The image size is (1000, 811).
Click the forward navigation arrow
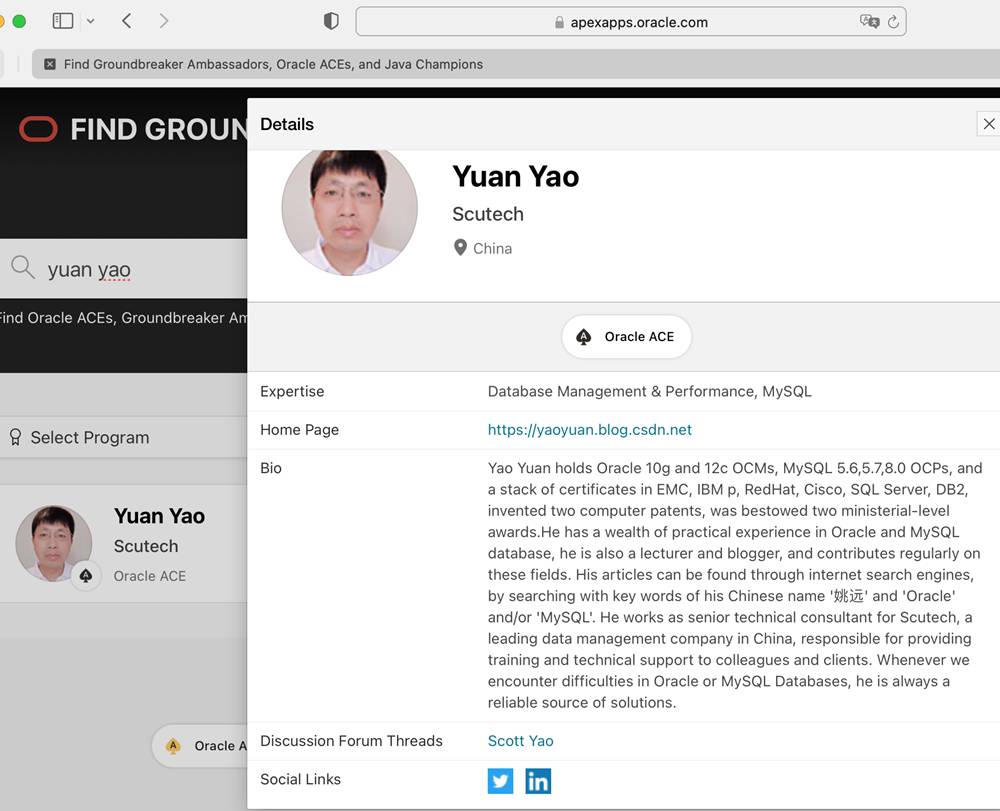coord(164,21)
